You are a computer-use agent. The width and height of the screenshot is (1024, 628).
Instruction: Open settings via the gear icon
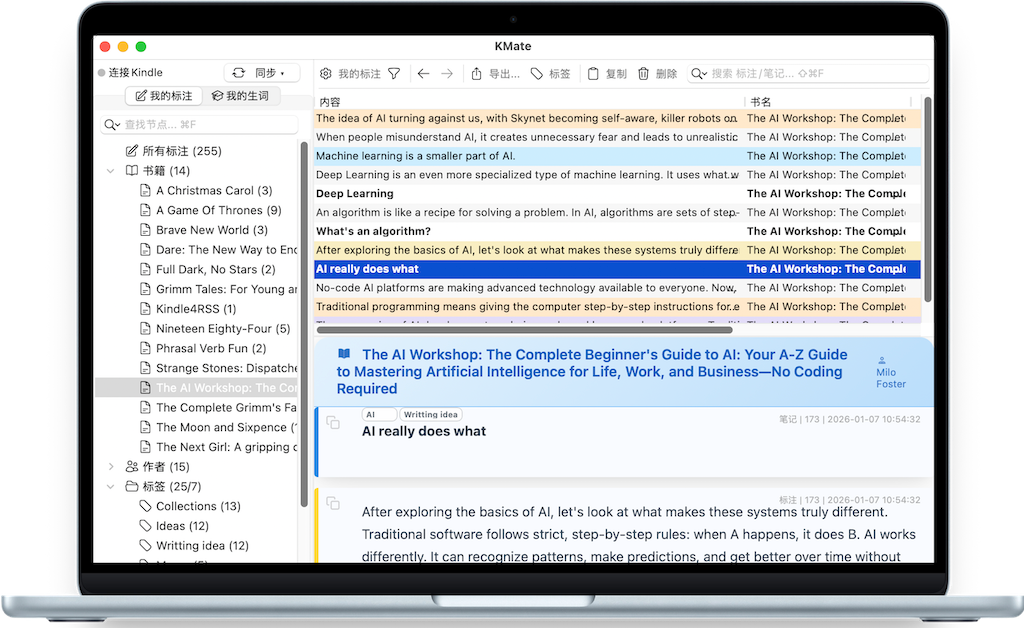(325, 74)
